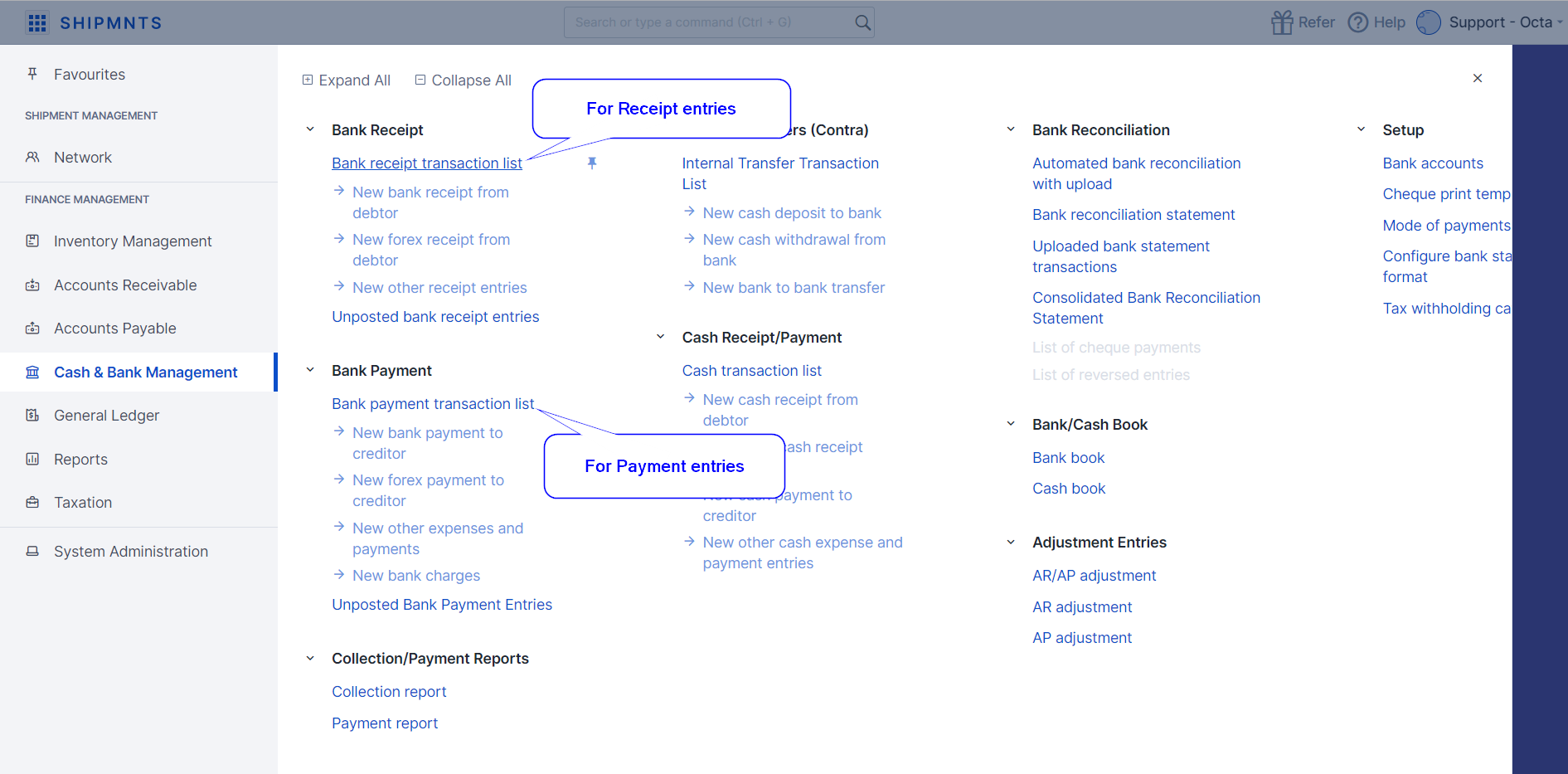Screen dimensions: 1568x774
Task: Click Expand All plus icon
Action: 308,80
